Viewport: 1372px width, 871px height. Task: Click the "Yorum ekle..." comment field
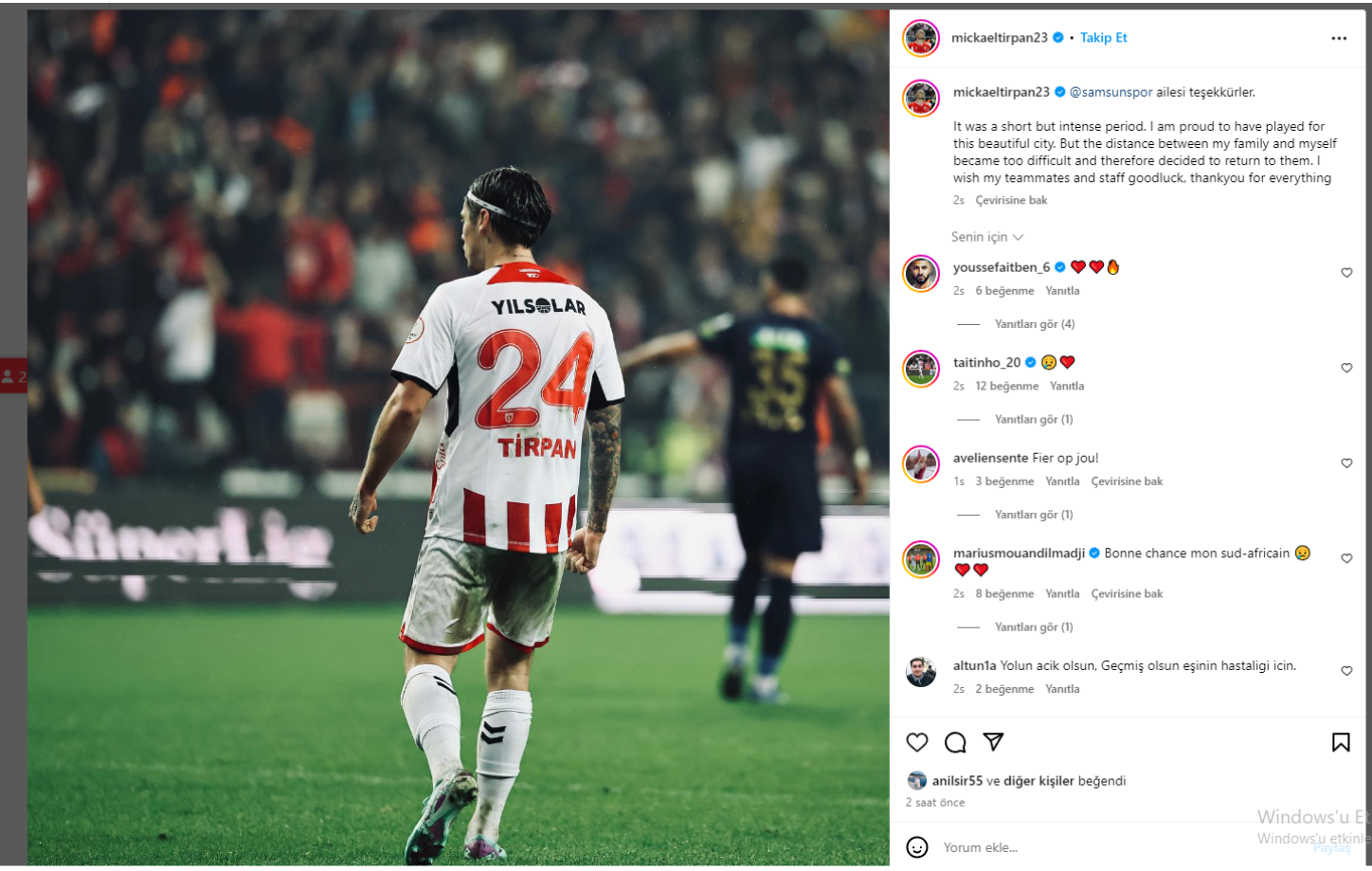(1090, 847)
